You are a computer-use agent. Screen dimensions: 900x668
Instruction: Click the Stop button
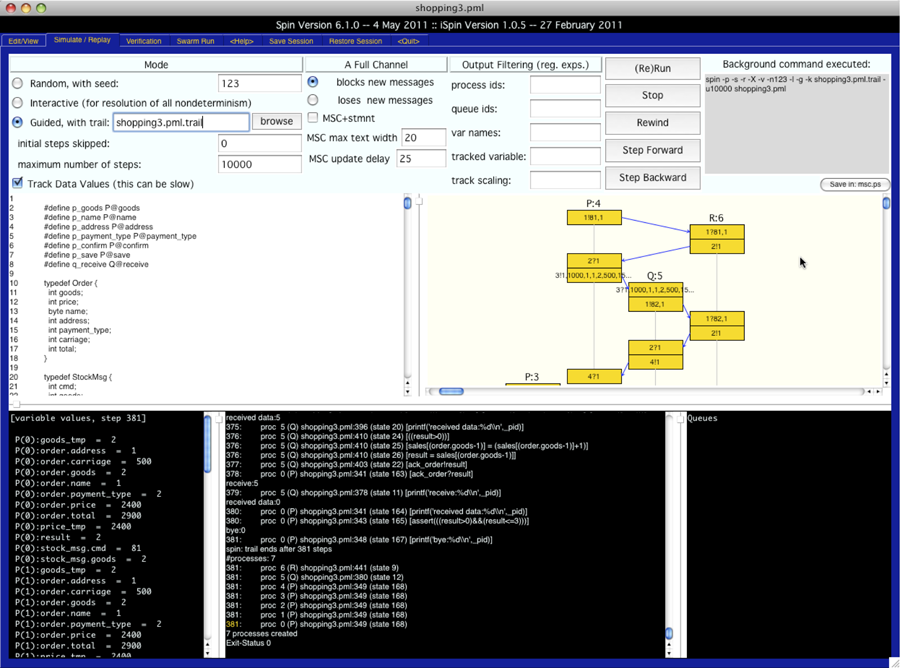click(653, 95)
